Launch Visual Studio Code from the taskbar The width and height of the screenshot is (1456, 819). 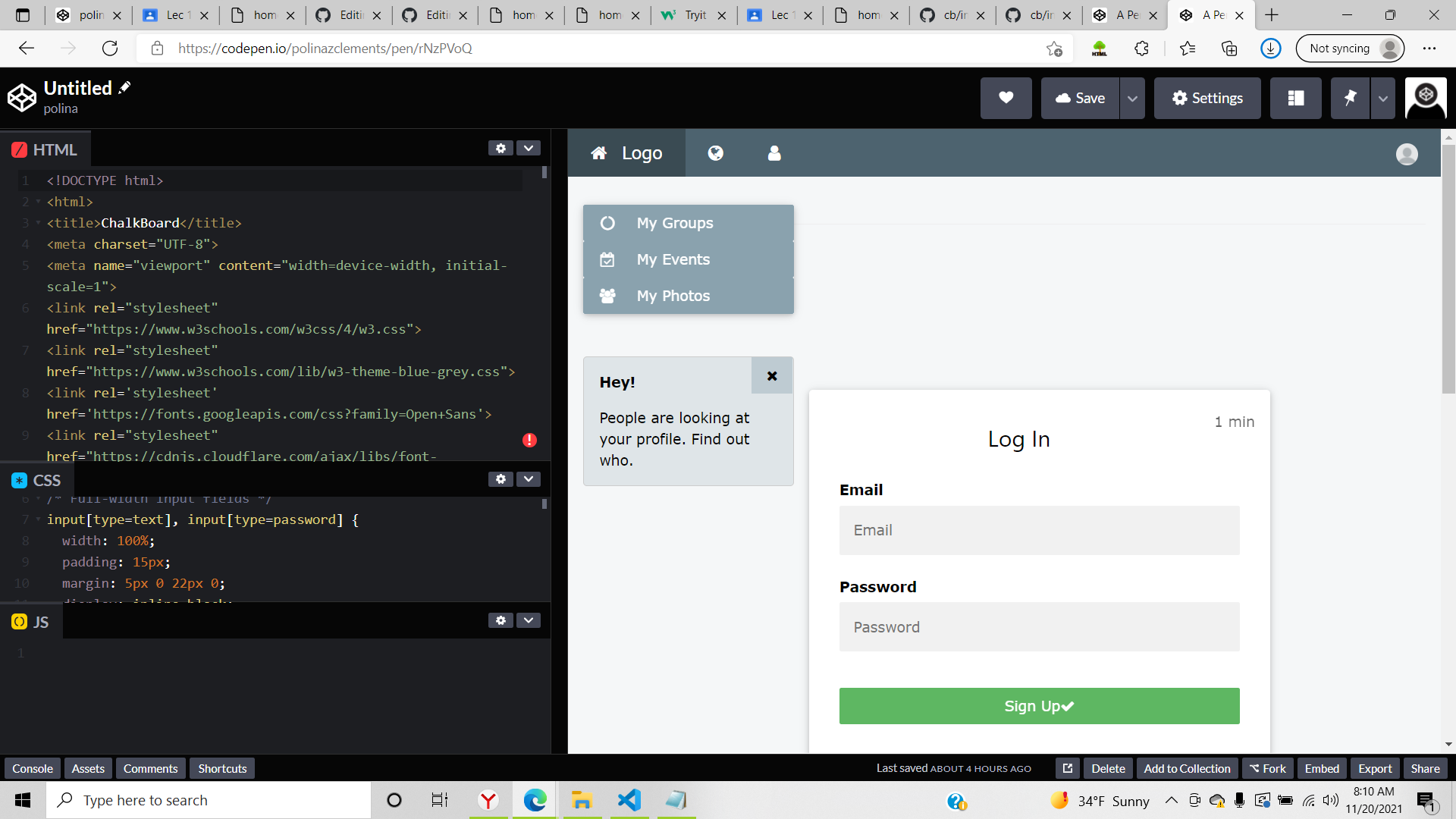click(629, 800)
